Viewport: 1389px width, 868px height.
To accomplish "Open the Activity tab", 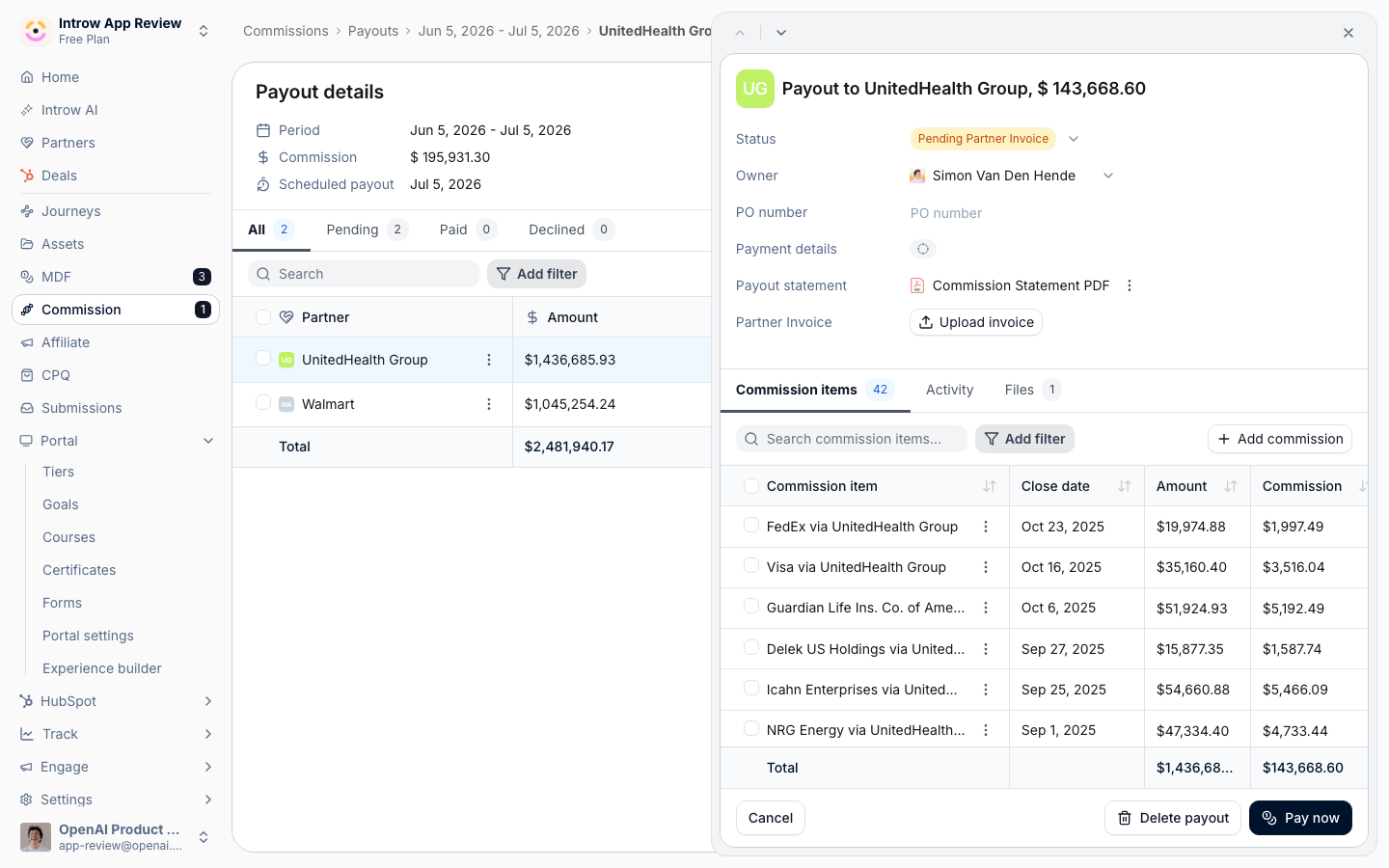I will (949, 390).
